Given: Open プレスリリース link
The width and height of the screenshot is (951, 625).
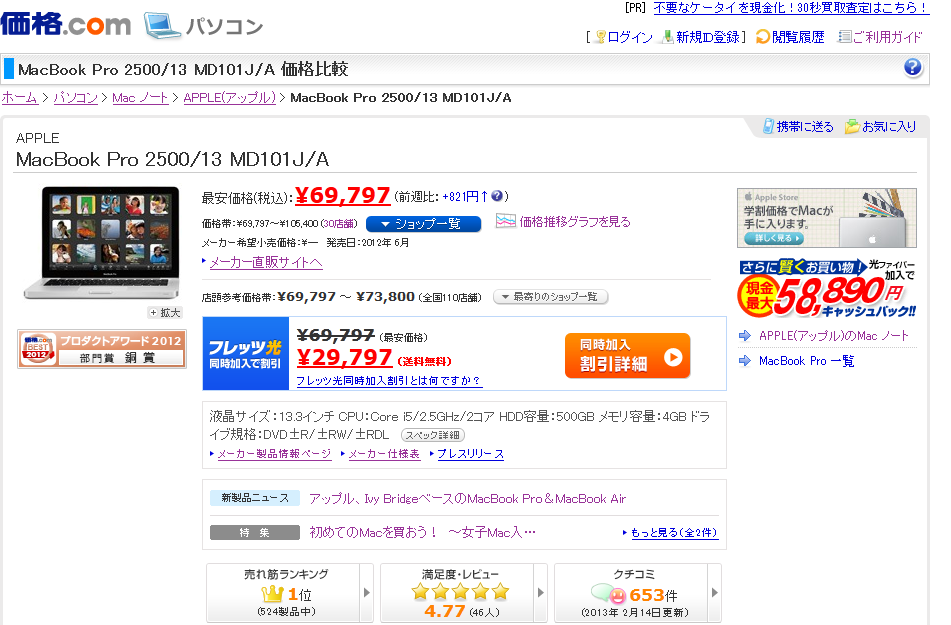Looking at the screenshot, I should coord(470,454).
